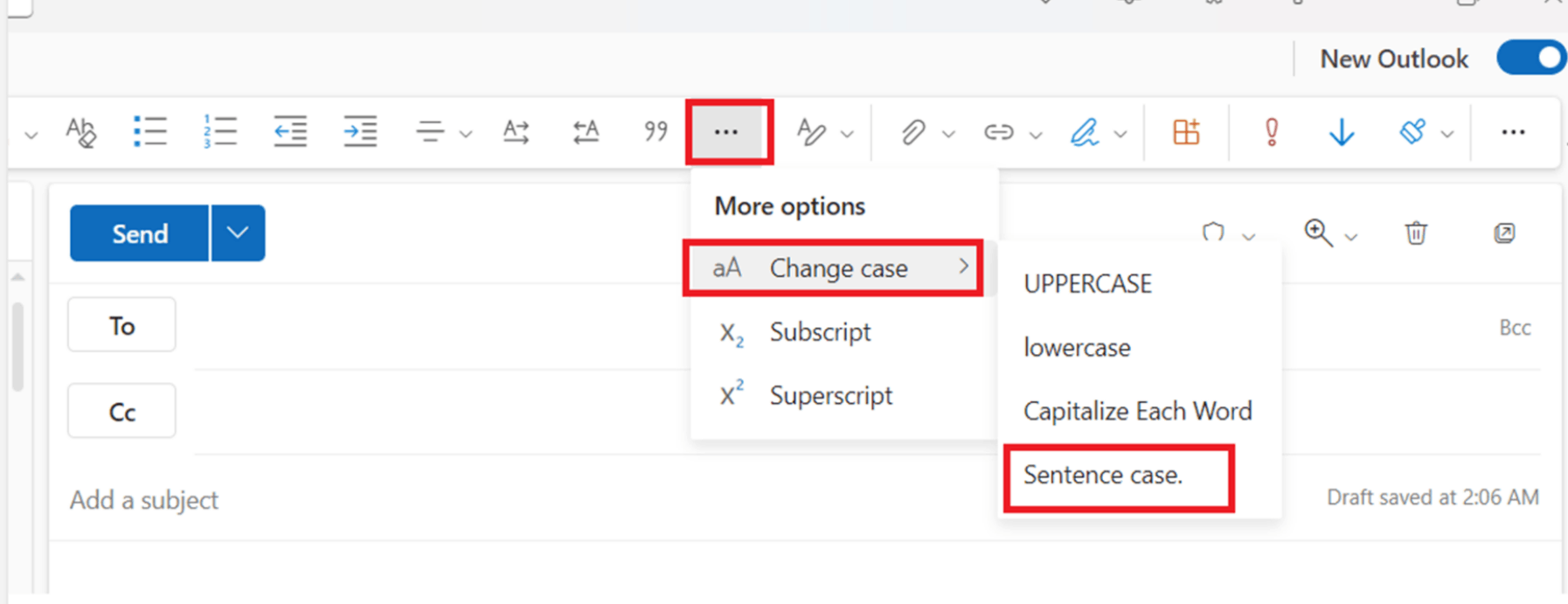Open the Send options dropdown arrow

(238, 233)
